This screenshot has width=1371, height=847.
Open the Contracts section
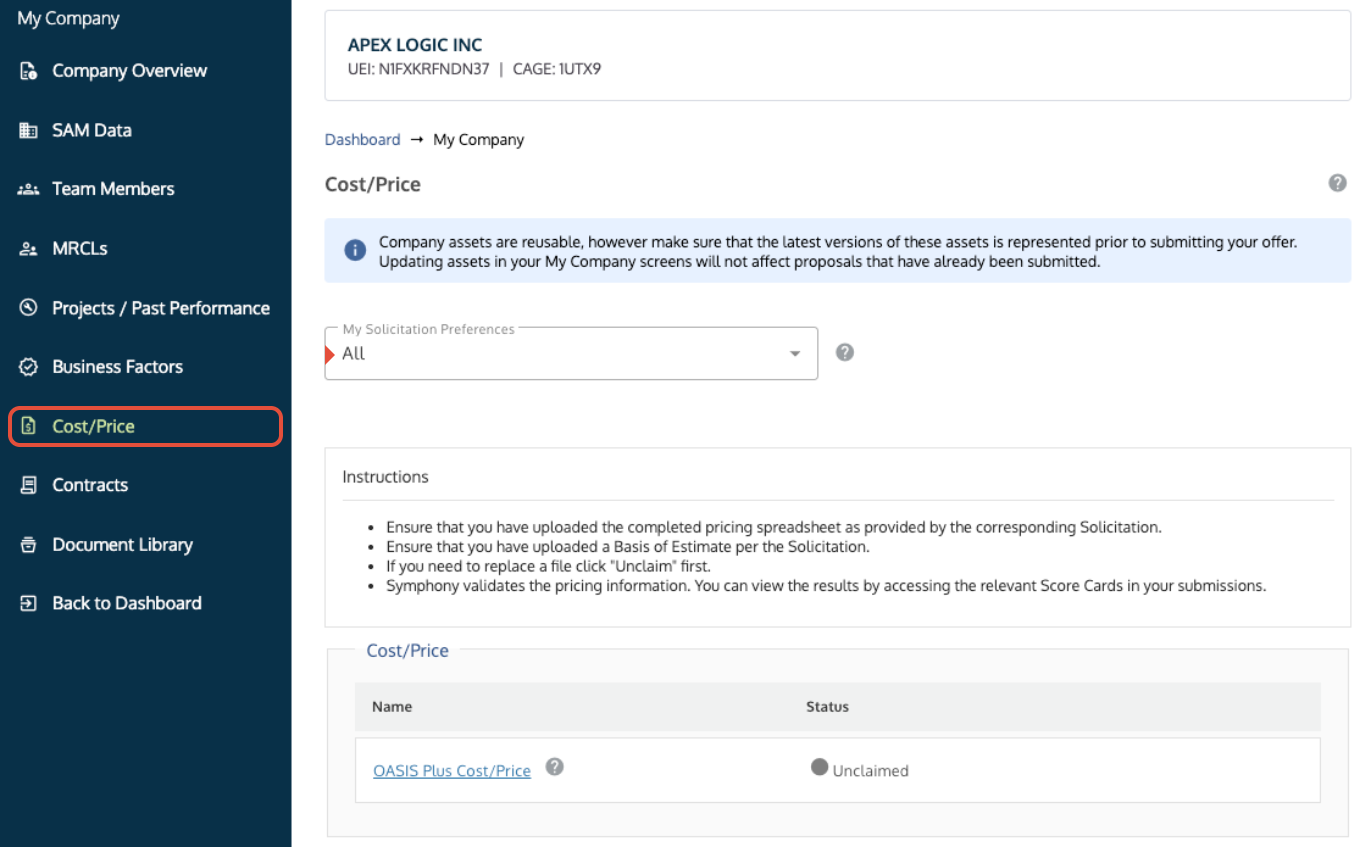tap(90, 485)
